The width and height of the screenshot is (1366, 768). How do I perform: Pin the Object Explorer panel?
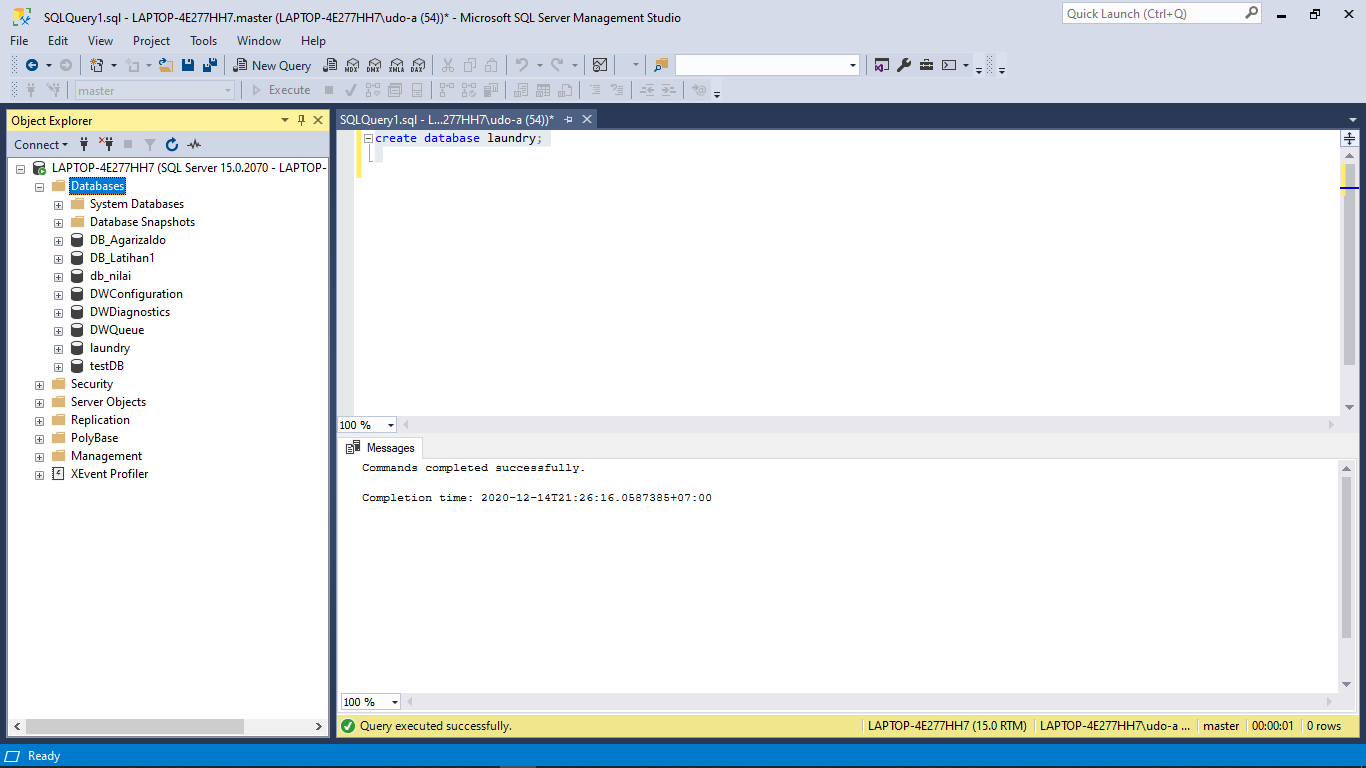click(x=301, y=120)
